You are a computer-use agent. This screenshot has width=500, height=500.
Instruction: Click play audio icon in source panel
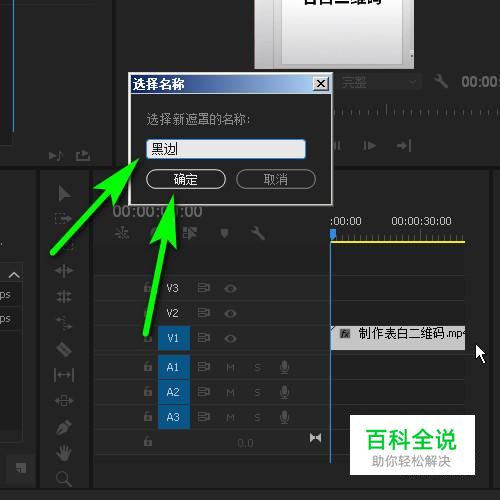(x=55, y=156)
